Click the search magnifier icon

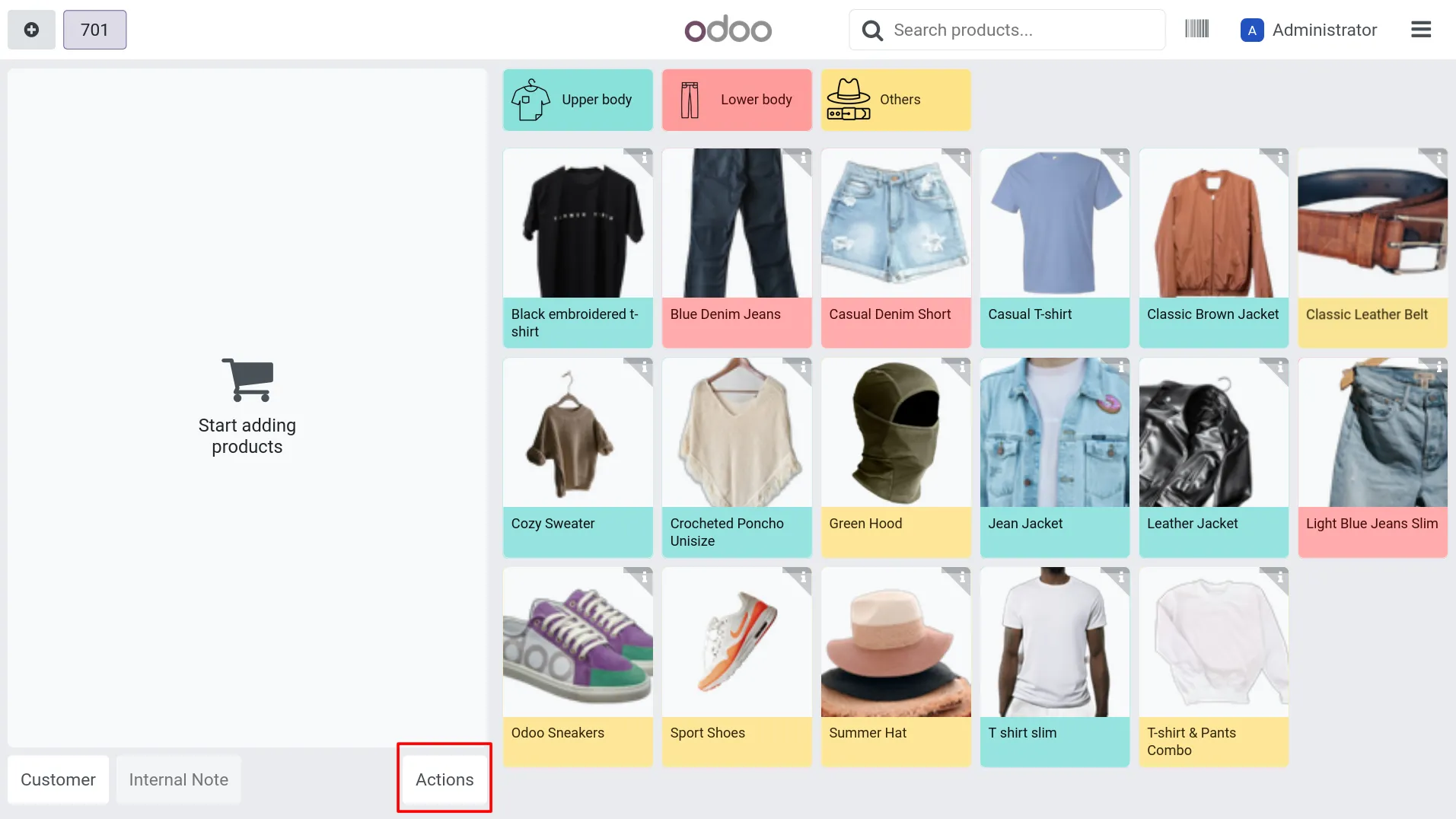pyautogui.click(x=872, y=30)
